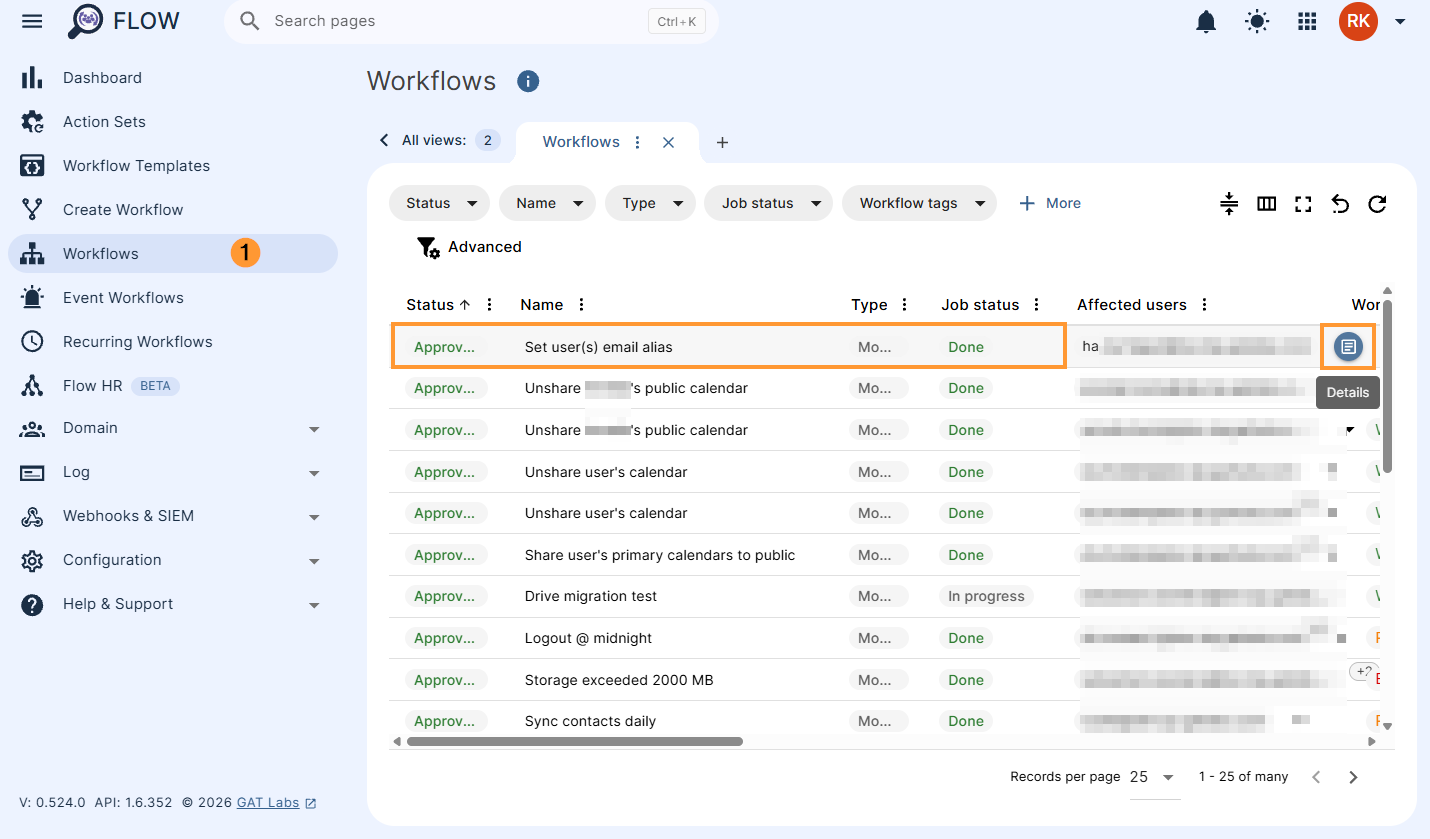Select Logout @ midnight workflow
The image size is (1430, 839).
click(590, 638)
